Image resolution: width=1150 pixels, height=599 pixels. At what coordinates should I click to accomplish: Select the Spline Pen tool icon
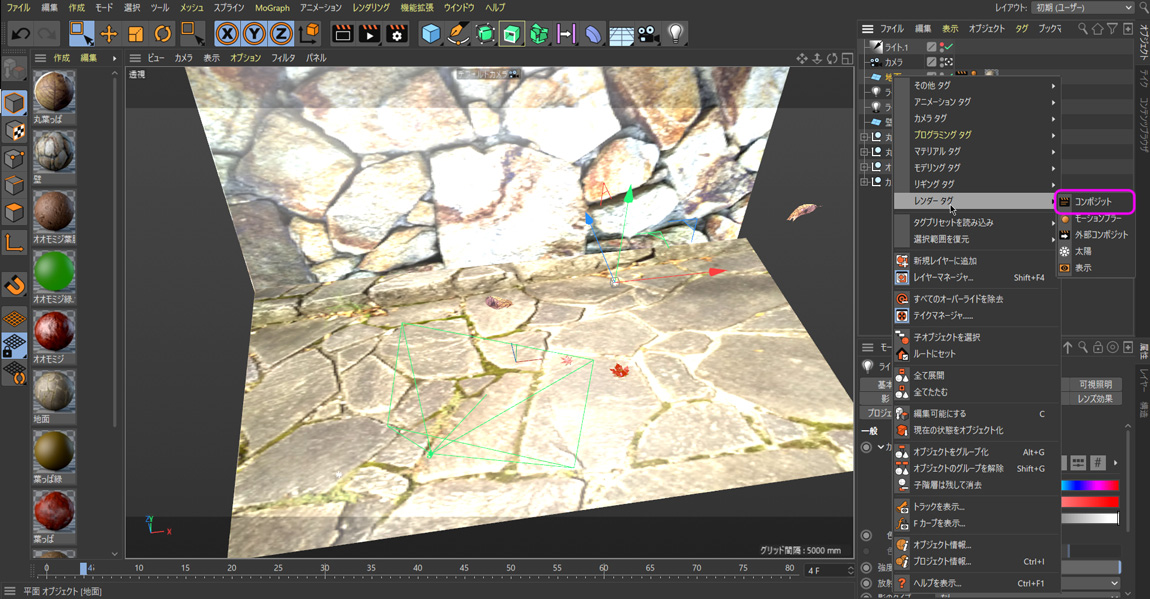click(457, 34)
